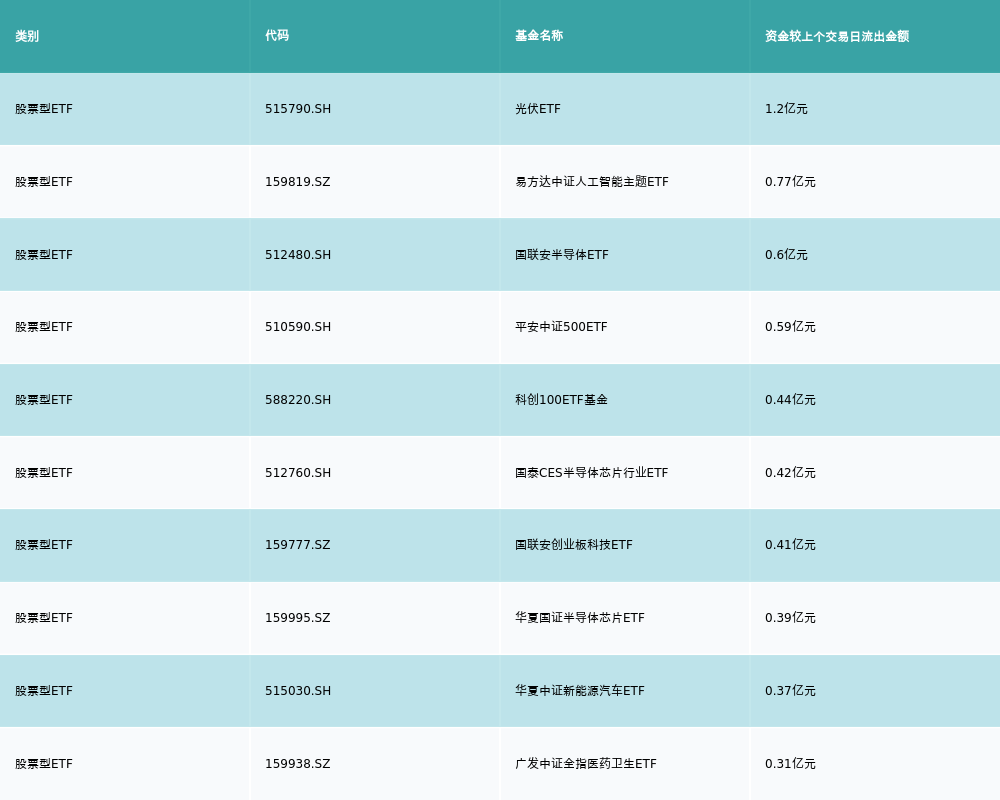Select code 510590.SH

pos(298,327)
